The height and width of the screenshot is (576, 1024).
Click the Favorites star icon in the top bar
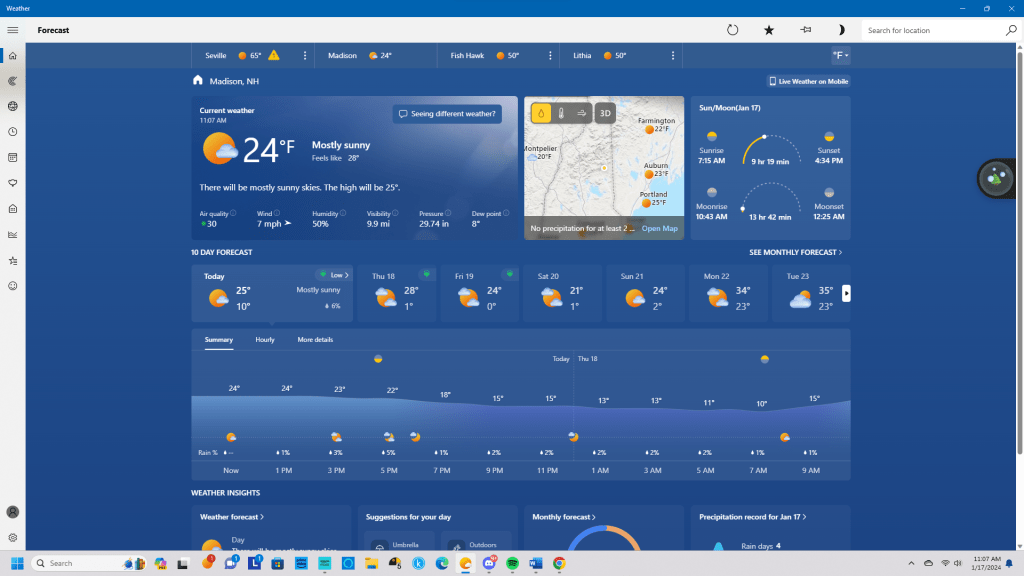(769, 30)
